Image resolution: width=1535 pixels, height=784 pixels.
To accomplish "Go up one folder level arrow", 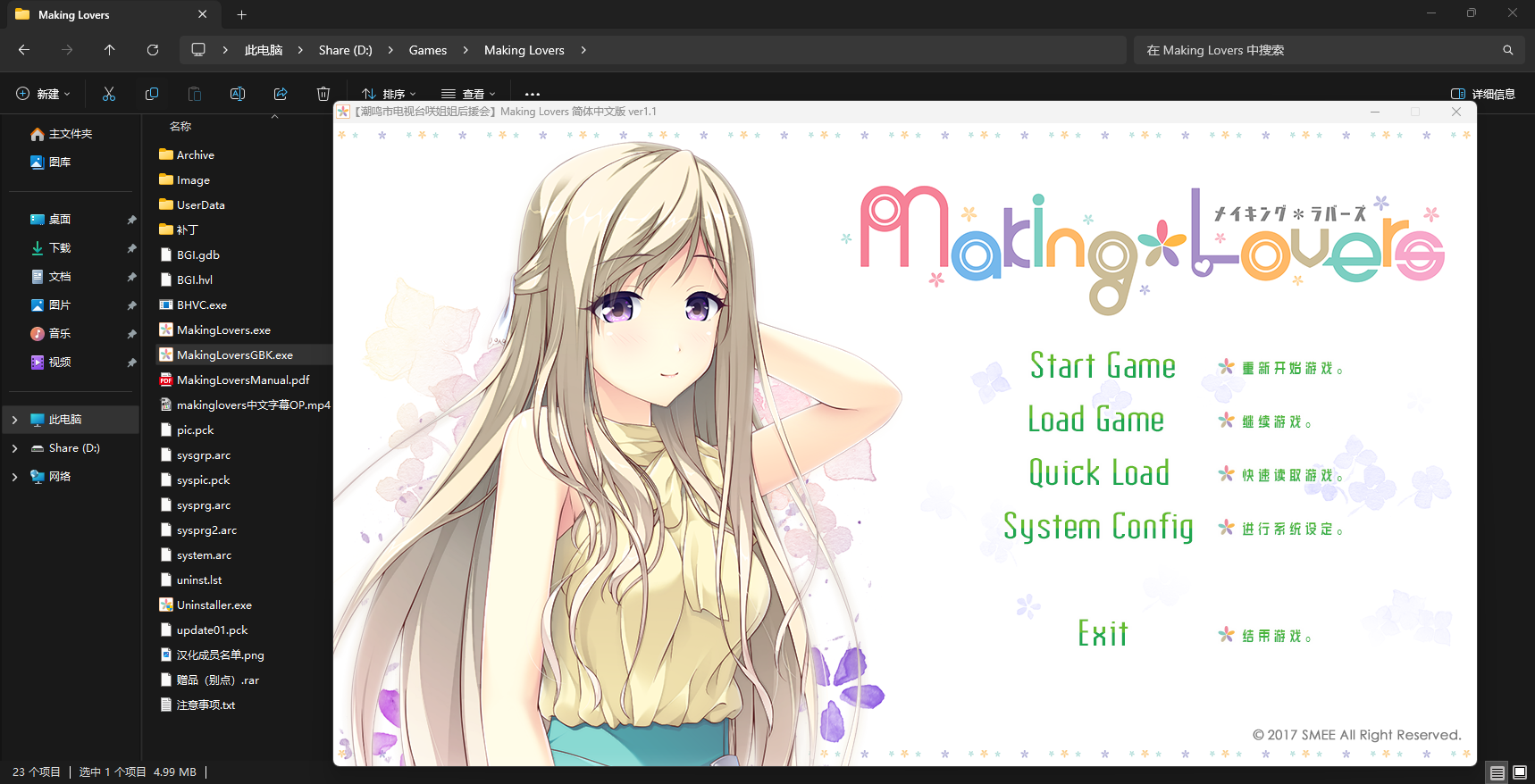I will (x=110, y=50).
